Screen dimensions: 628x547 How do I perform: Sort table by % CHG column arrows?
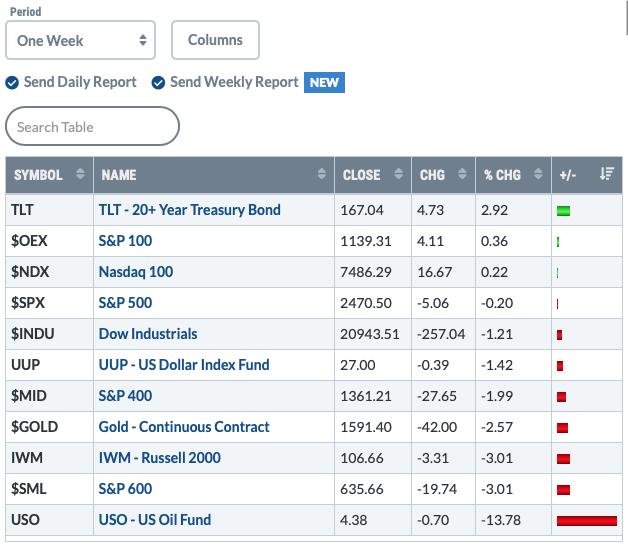[x=538, y=174]
